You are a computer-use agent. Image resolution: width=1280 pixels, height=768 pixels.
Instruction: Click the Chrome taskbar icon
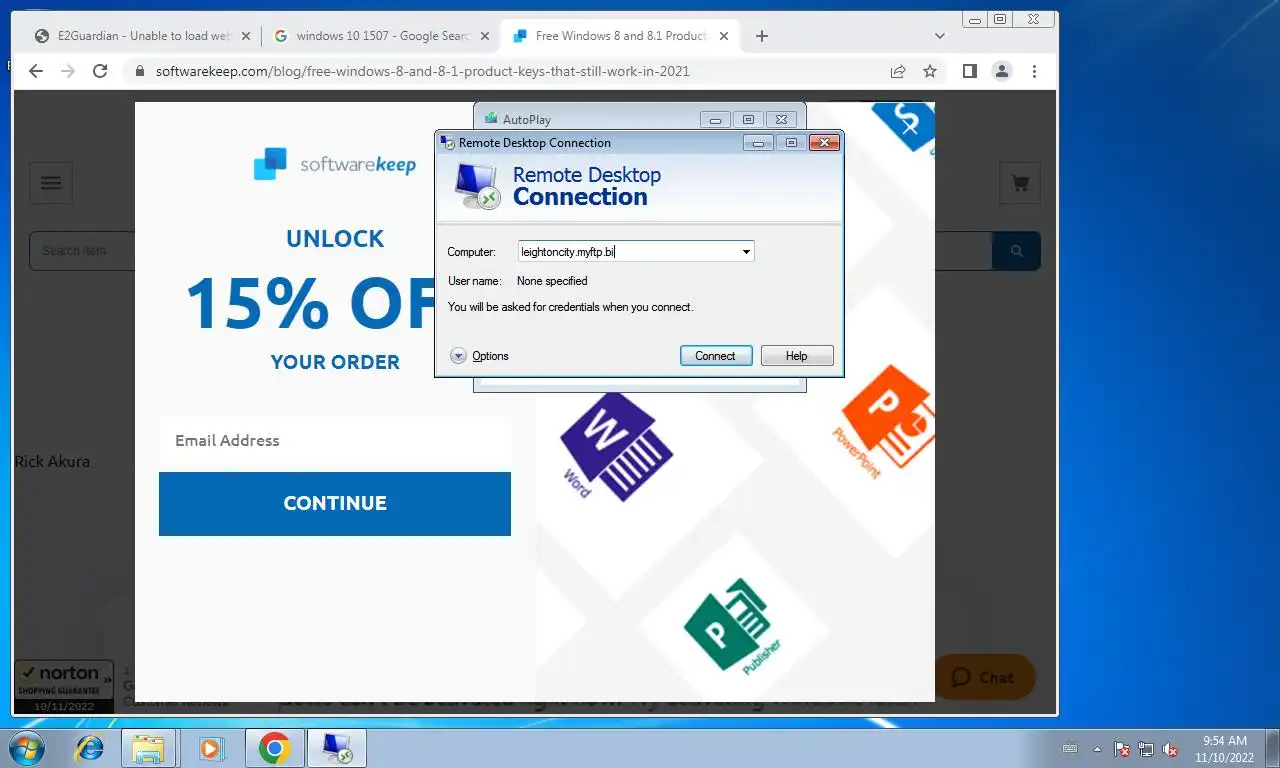pyautogui.click(x=274, y=748)
